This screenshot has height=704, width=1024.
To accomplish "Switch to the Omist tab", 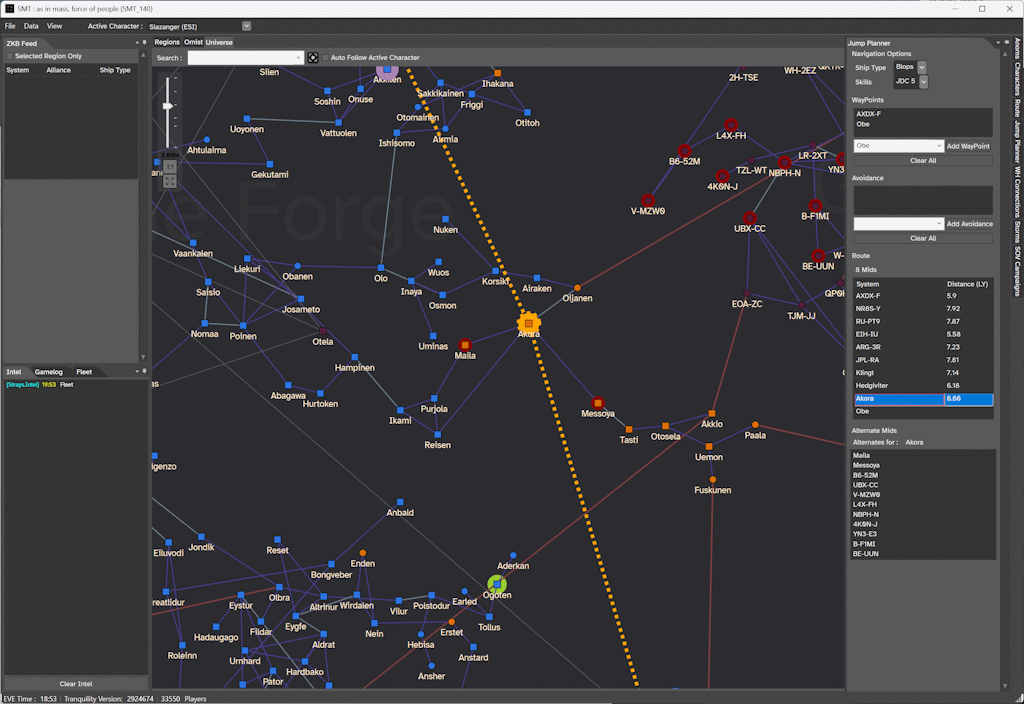I will 193,42.
